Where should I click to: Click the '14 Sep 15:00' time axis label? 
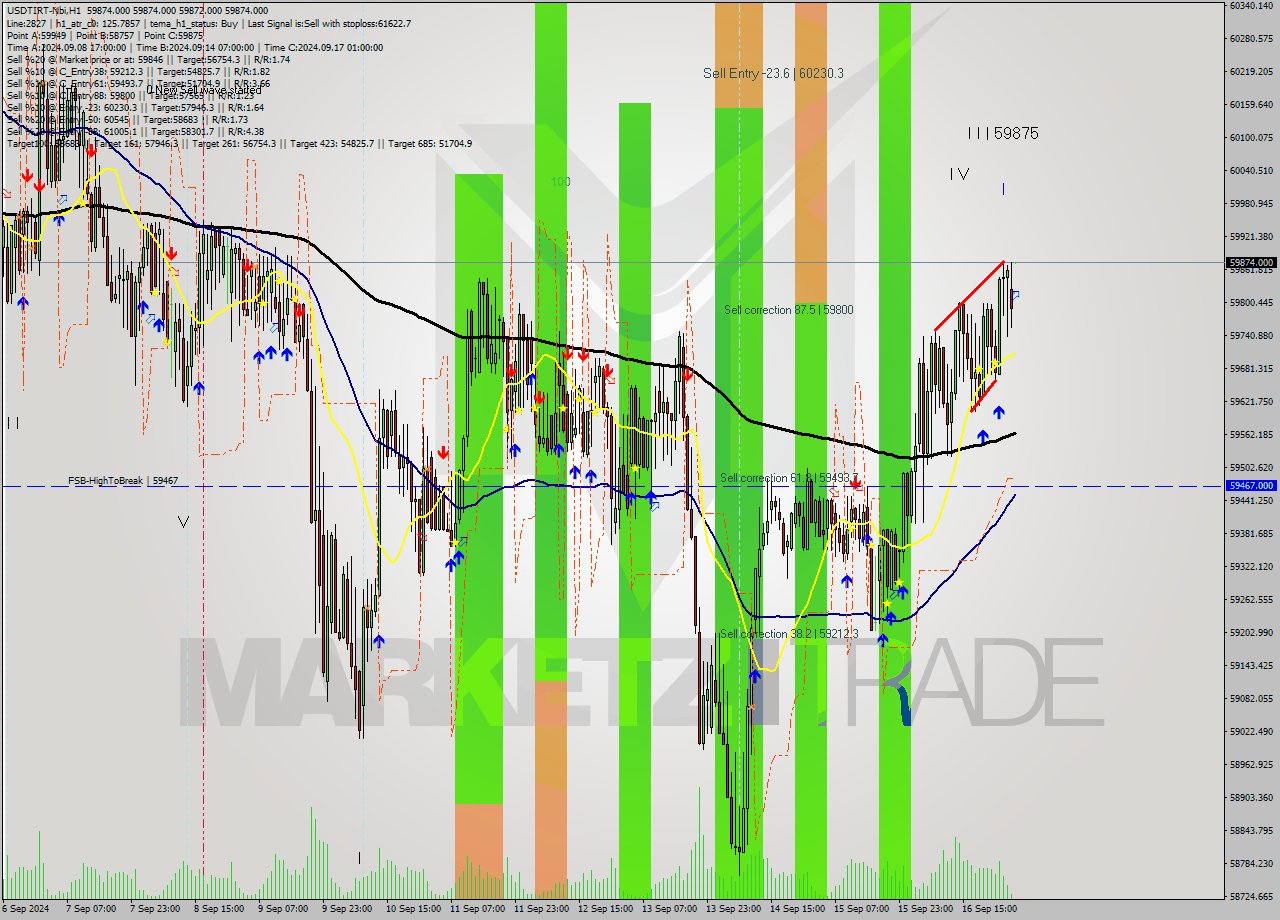[x=797, y=909]
